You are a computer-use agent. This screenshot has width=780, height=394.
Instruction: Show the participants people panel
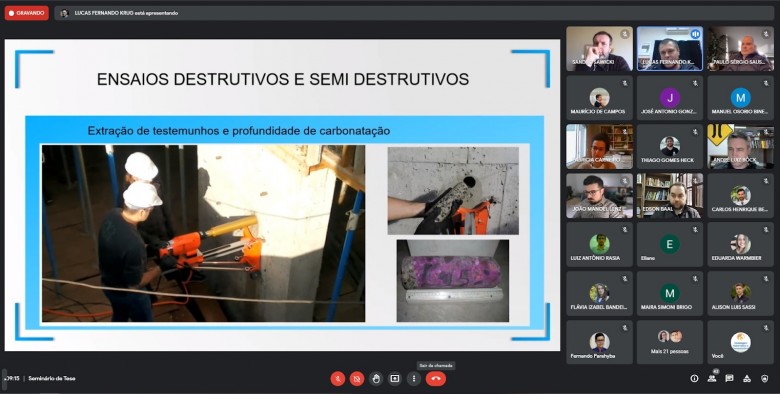pyautogui.click(x=712, y=379)
